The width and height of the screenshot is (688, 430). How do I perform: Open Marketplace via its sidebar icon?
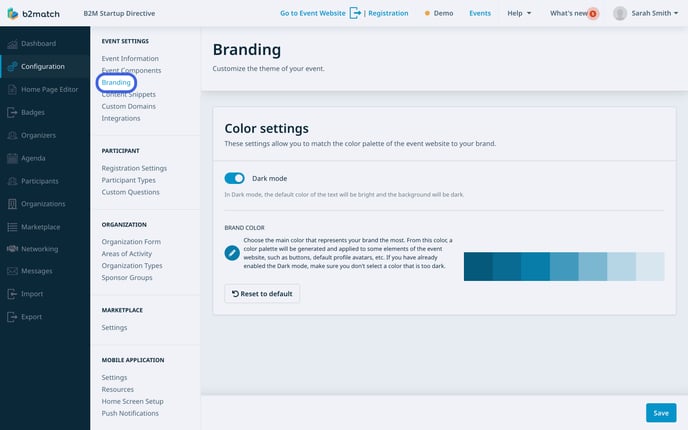click(x=12, y=226)
